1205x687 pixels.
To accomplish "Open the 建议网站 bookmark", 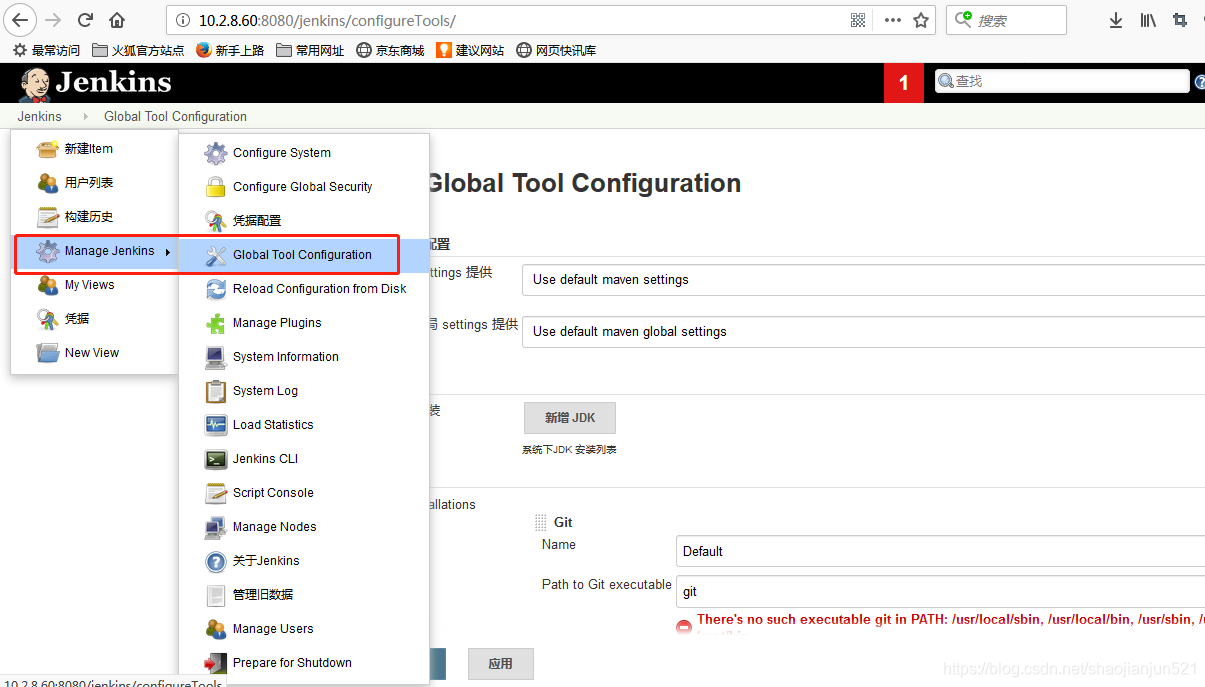I will [470, 50].
